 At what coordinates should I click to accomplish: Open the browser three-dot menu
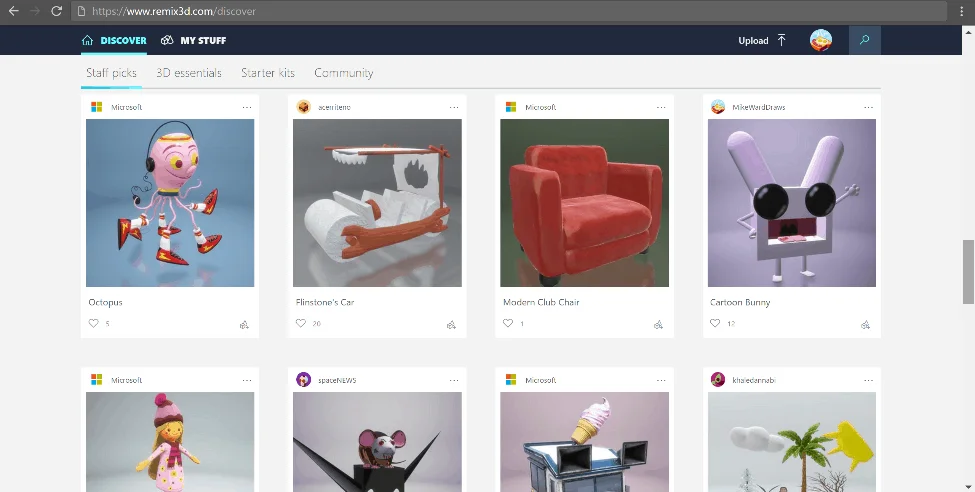tap(961, 11)
